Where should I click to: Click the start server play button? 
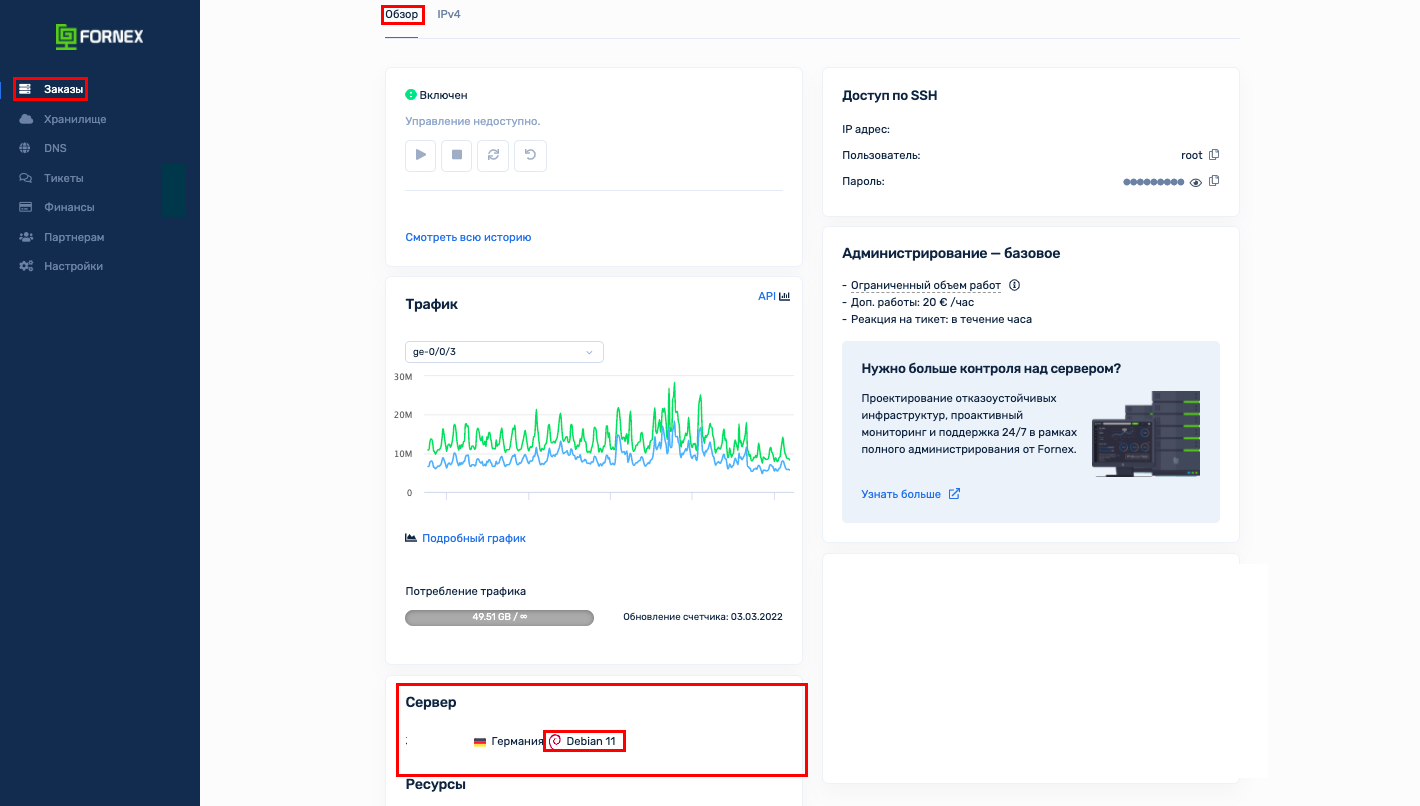tap(421, 155)
